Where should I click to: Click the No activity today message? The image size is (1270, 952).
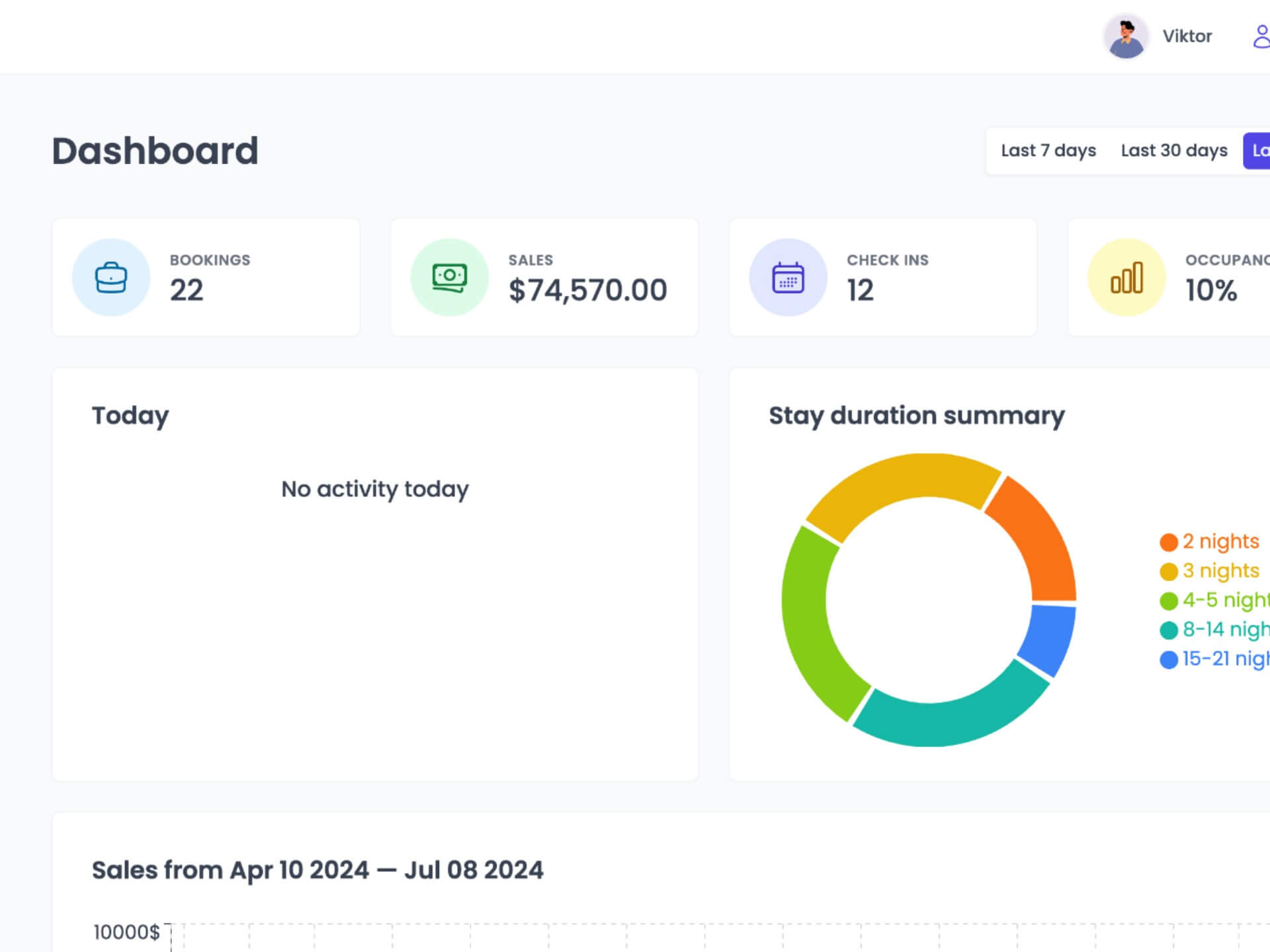(x=375, y=489)
